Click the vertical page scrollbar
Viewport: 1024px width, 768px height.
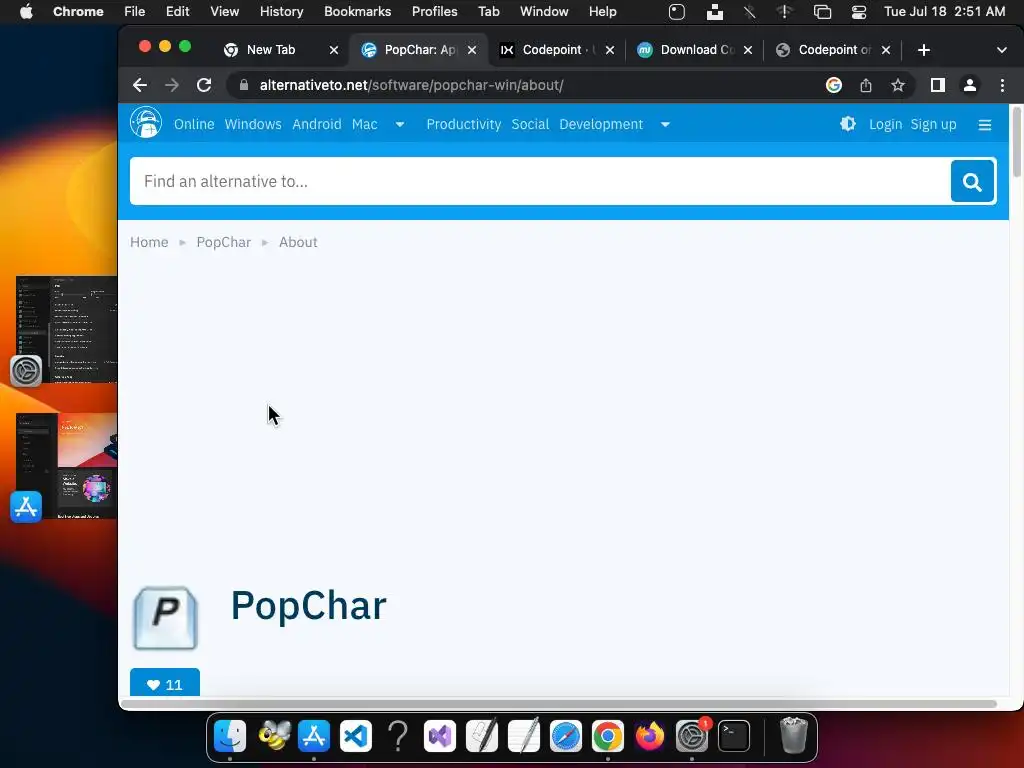click(x=1016, y=142)
